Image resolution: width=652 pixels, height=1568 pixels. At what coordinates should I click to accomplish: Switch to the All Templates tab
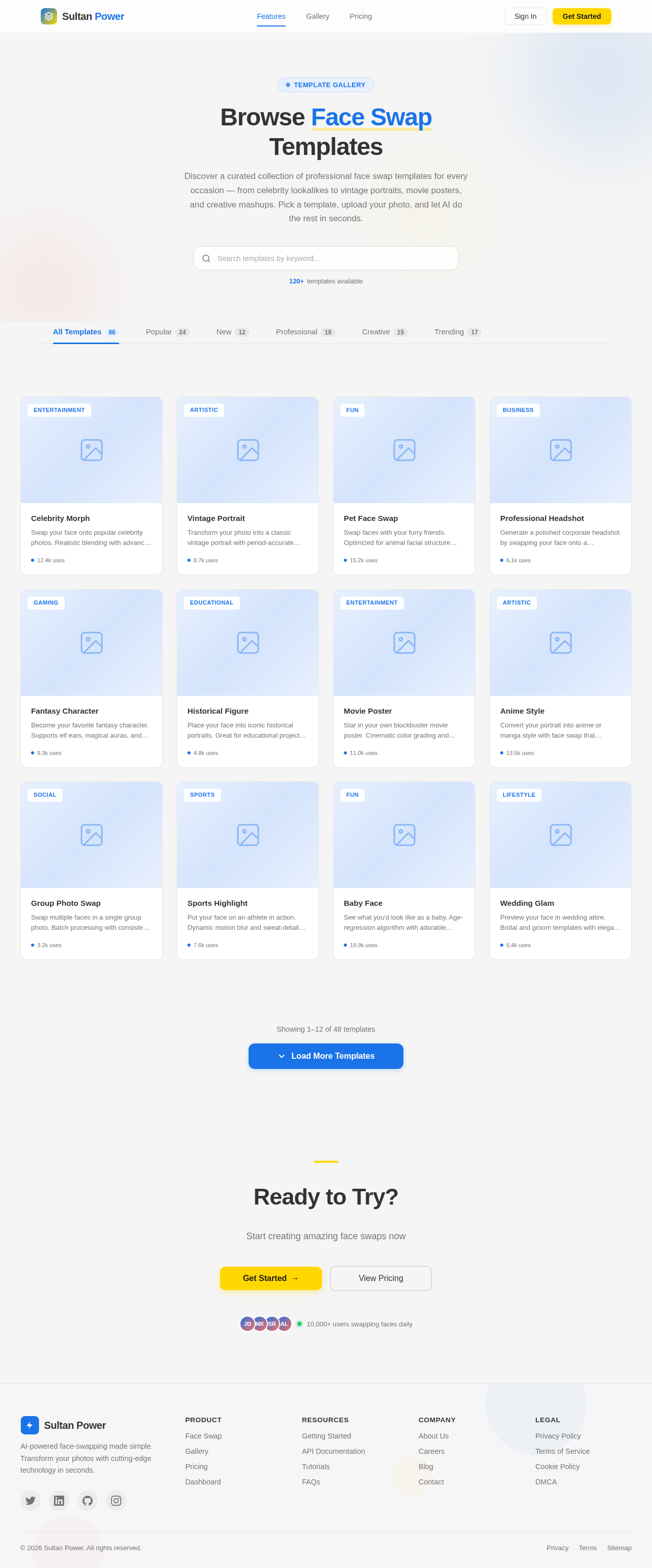(86, 332)
